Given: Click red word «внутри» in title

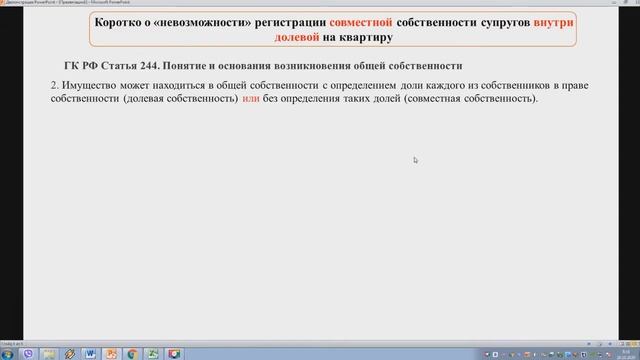Looking at the screenshot, I should [x=553, y=22].
